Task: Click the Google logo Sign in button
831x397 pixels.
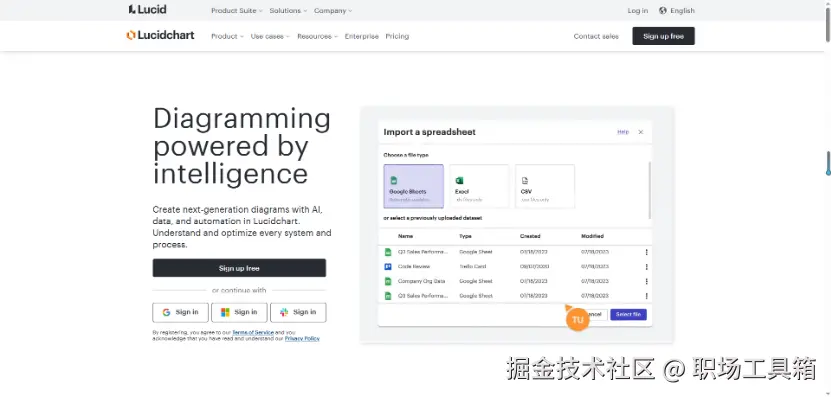Action: (180, 312)
